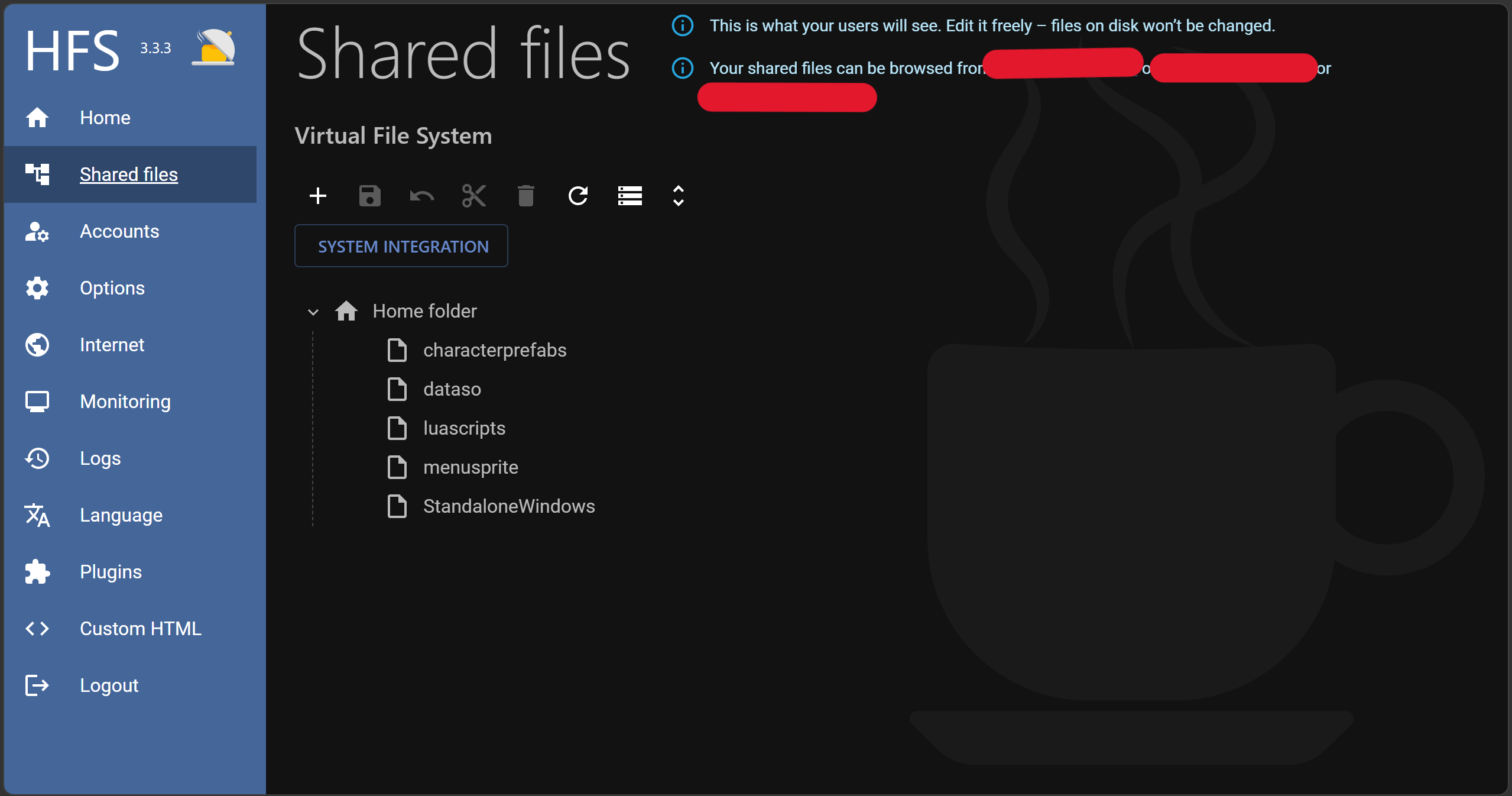Click the save floppy disk icon

(x=370, y=196)
